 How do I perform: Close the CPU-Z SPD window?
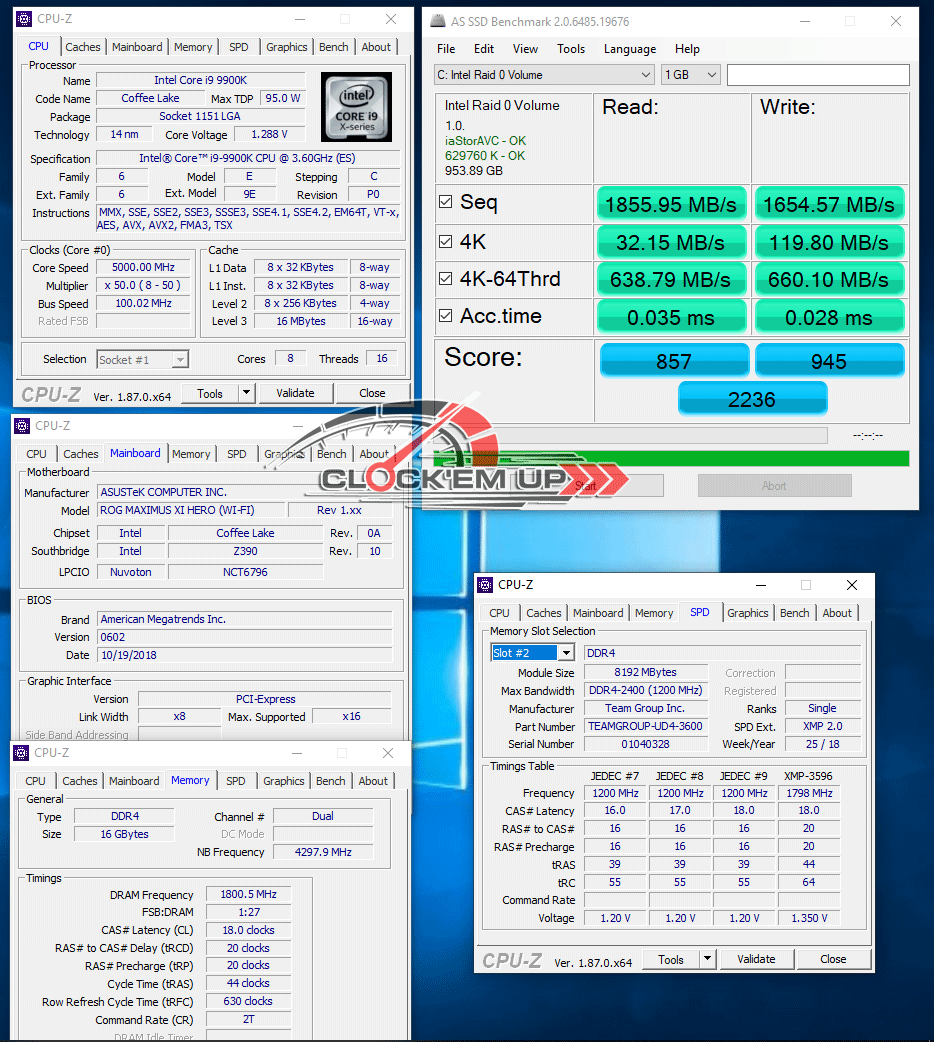click(x=851, y=585)
